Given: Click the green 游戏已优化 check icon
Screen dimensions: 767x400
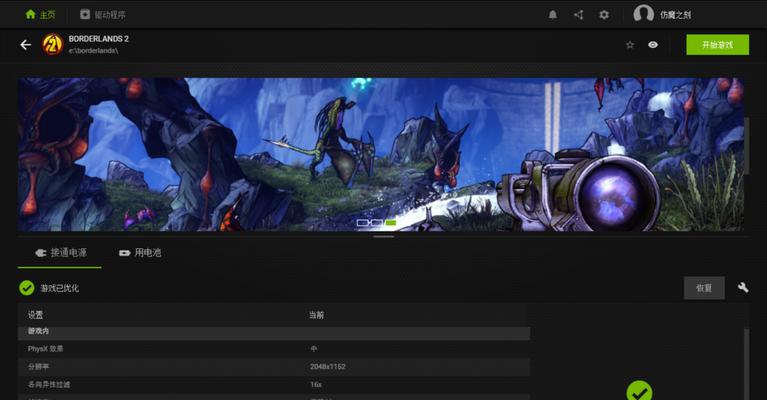Looking at the screenshot, I should [x=26, y=288].
